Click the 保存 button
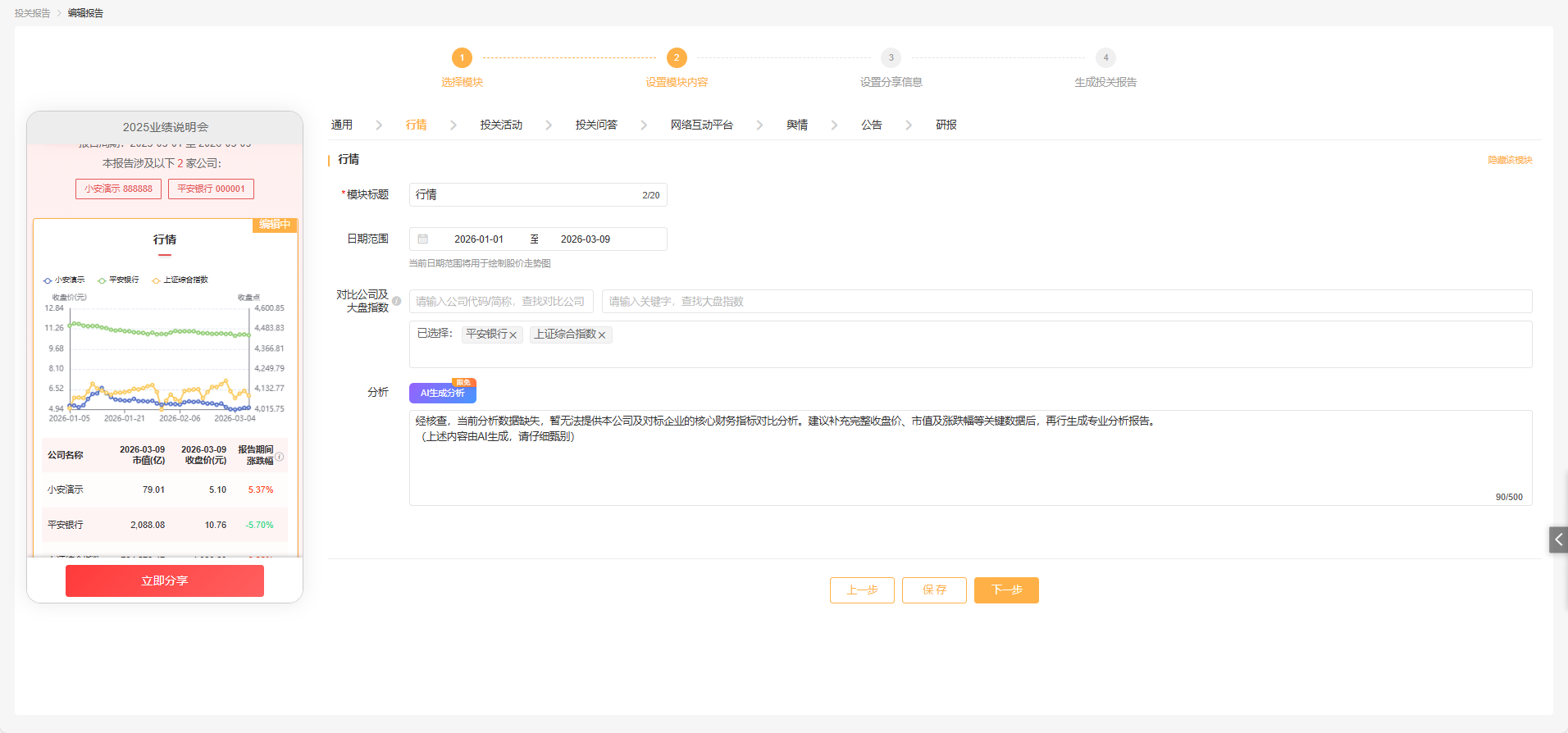Screen dimensions: 1568x733 [x=934, y=590]
